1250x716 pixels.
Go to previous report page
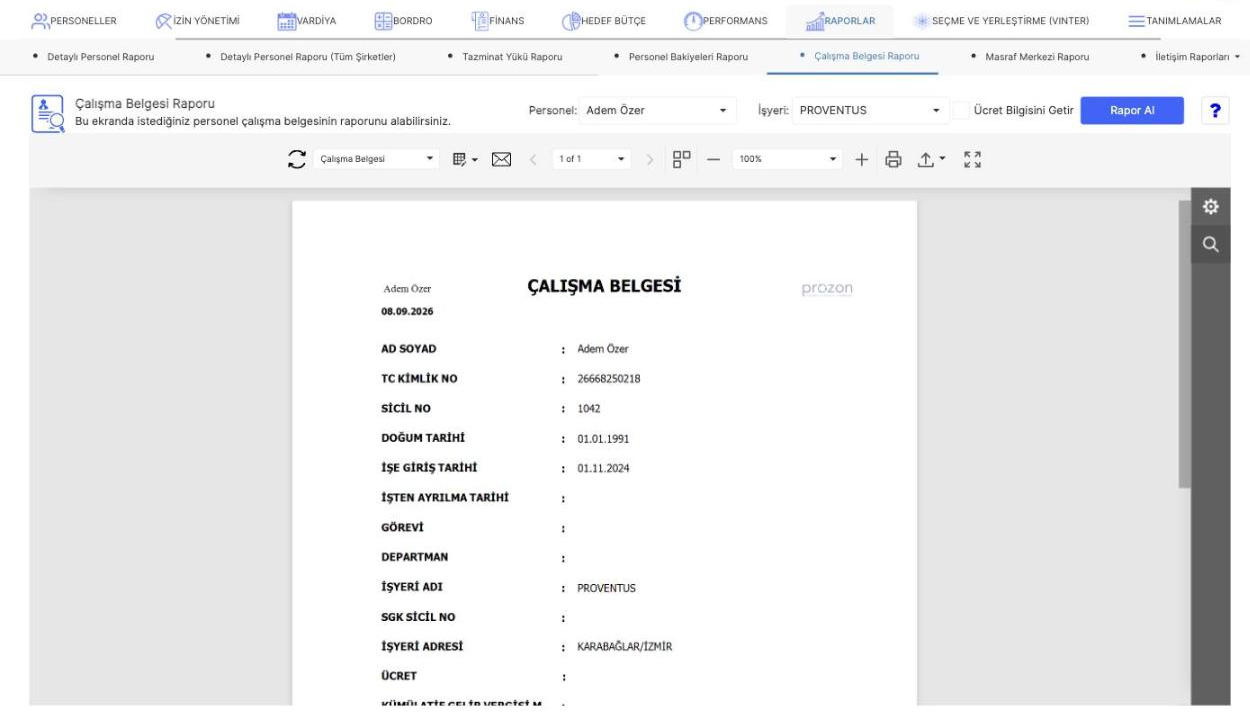(532, 159)
